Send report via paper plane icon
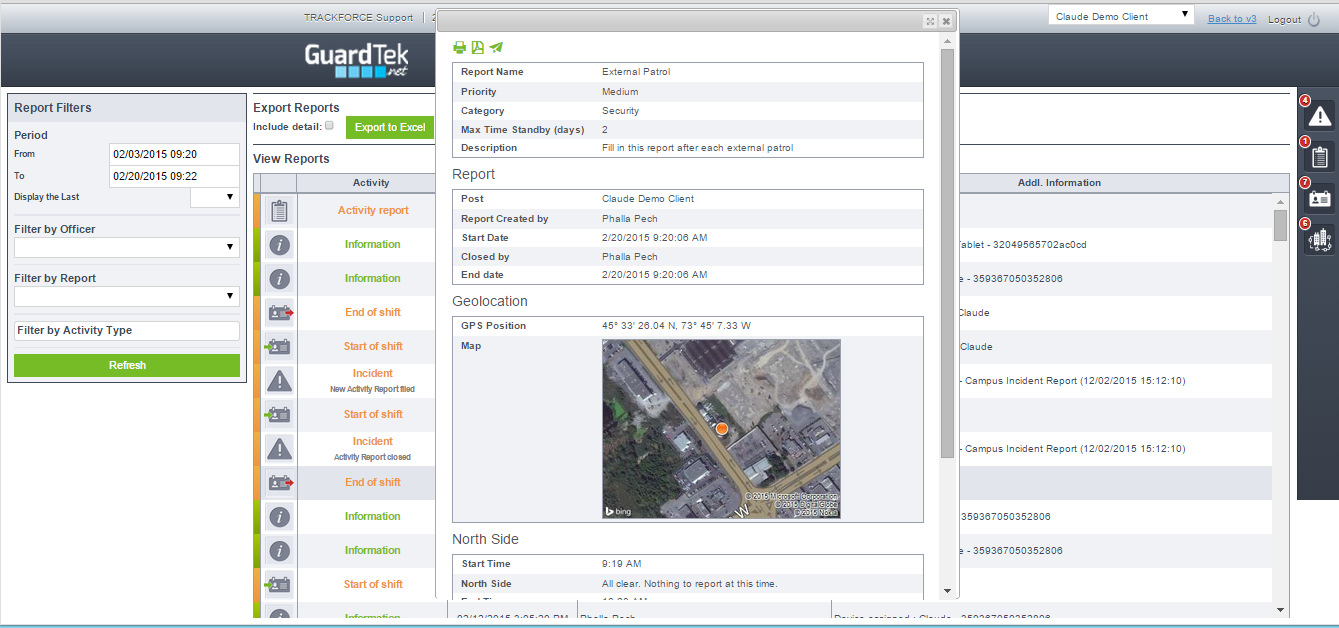1339x628 pixels. pyautogui.click(x=496, y=48)
